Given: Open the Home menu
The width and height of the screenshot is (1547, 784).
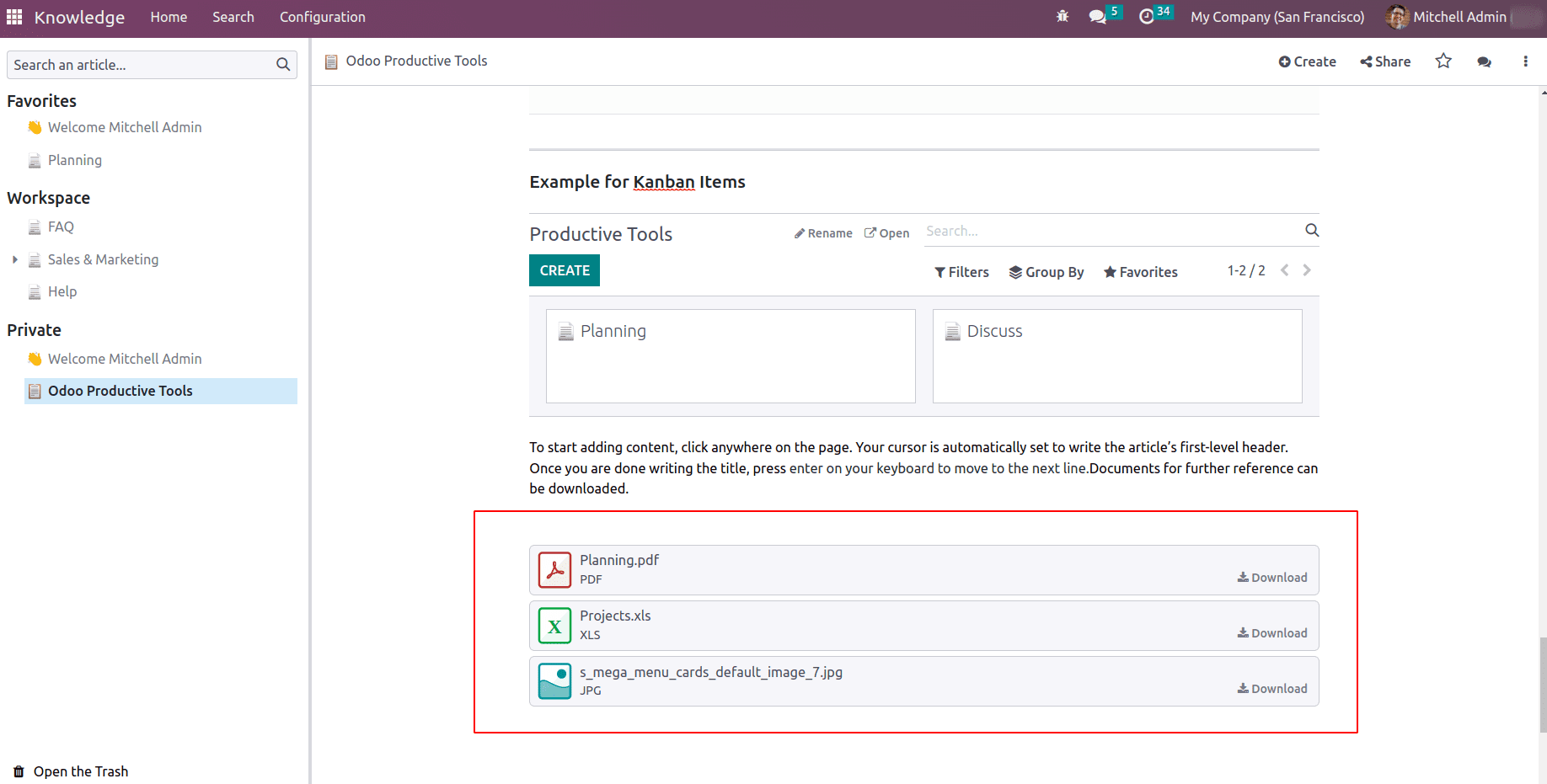Looking at the screenshot, I should coord(169,17).
